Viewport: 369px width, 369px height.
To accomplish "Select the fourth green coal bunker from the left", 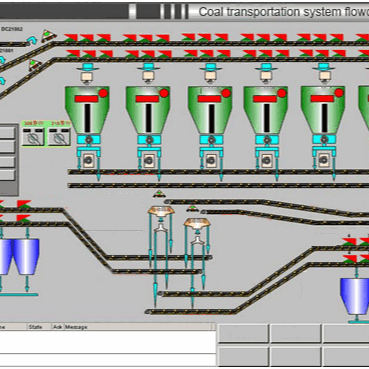I will (x=266, y=110).
